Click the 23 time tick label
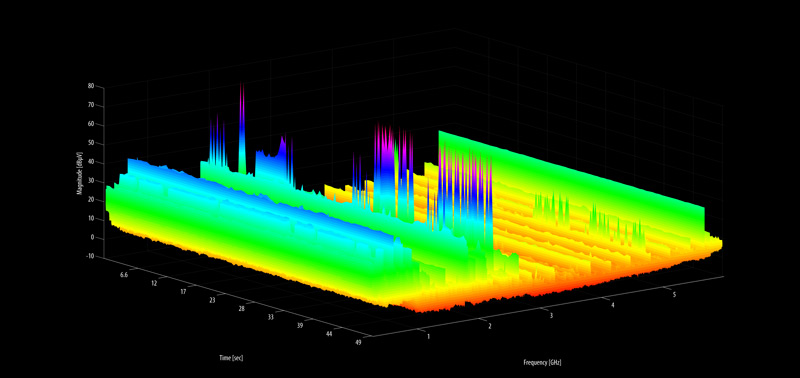Viewport: 800px width, 378px height. [x=212, y=300]
